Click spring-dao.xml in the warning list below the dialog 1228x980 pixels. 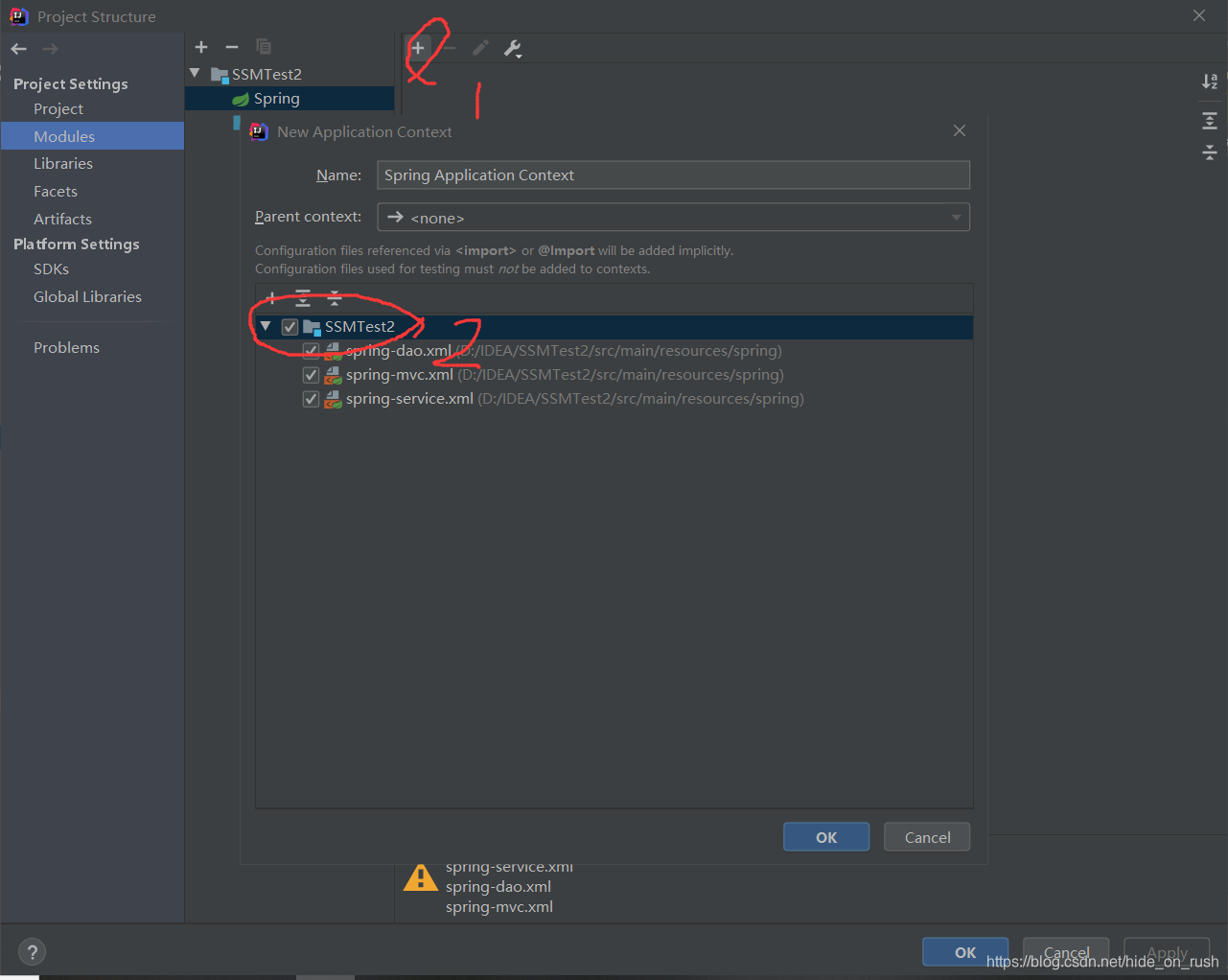[x=498, y=887]
